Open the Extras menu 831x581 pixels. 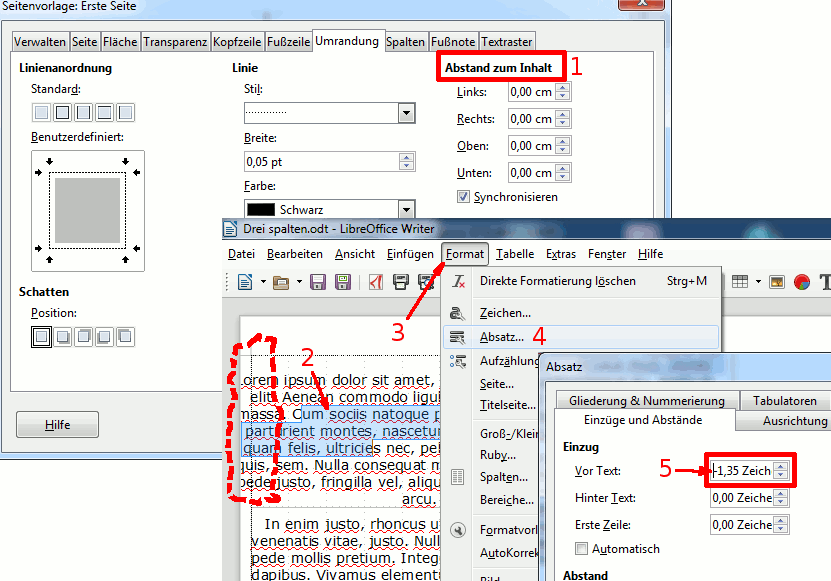[x=561, y=254]
